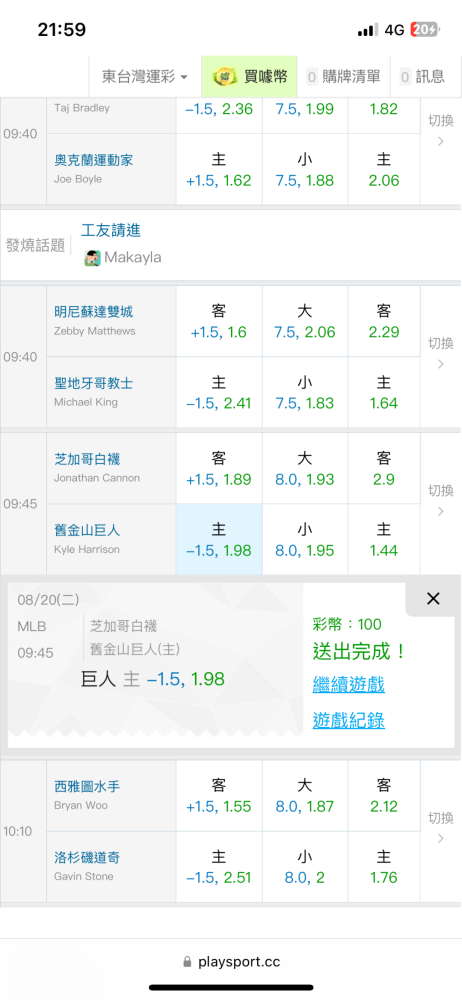Select 1.82 moneyline in Taj Bradley row
The image size is (462, 1000).
point(384,115)
